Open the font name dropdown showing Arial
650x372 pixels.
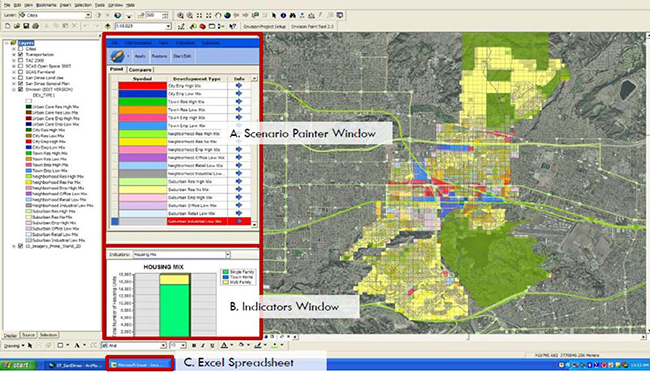point(163,345)
